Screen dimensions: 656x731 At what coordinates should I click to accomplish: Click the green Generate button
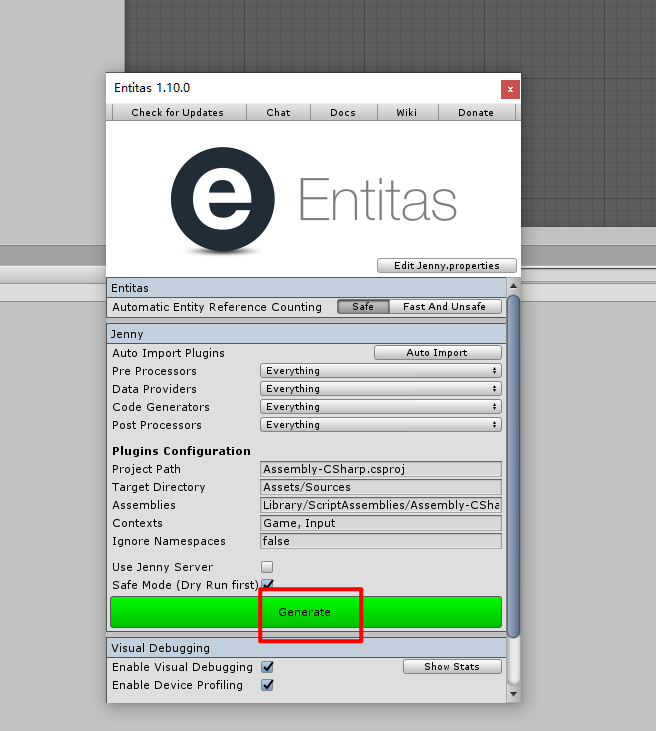pyautogui.click(x=306, y=612)
